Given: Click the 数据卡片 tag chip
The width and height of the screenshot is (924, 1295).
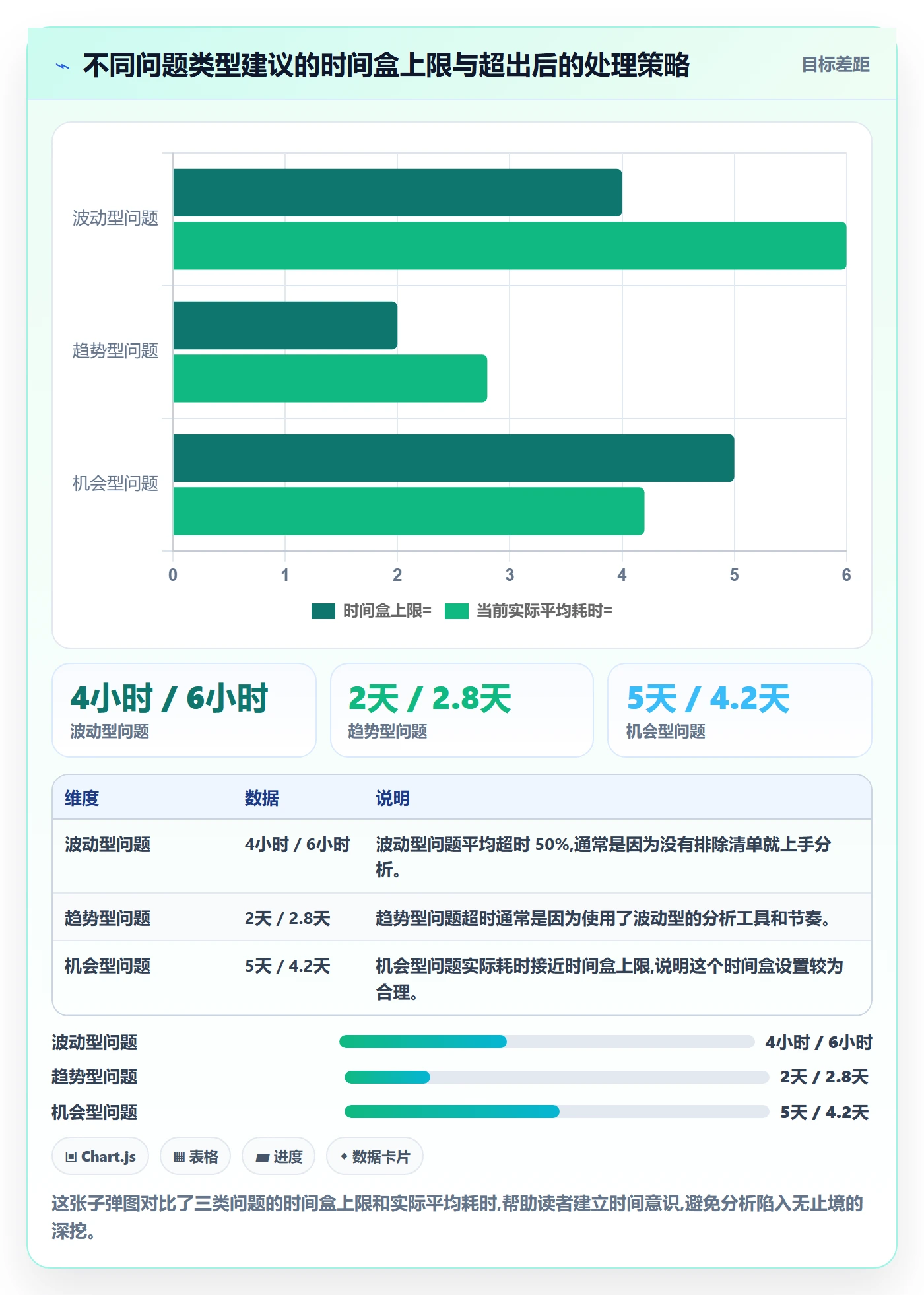Looking at the screenshot, I should tap(375, 1156).
